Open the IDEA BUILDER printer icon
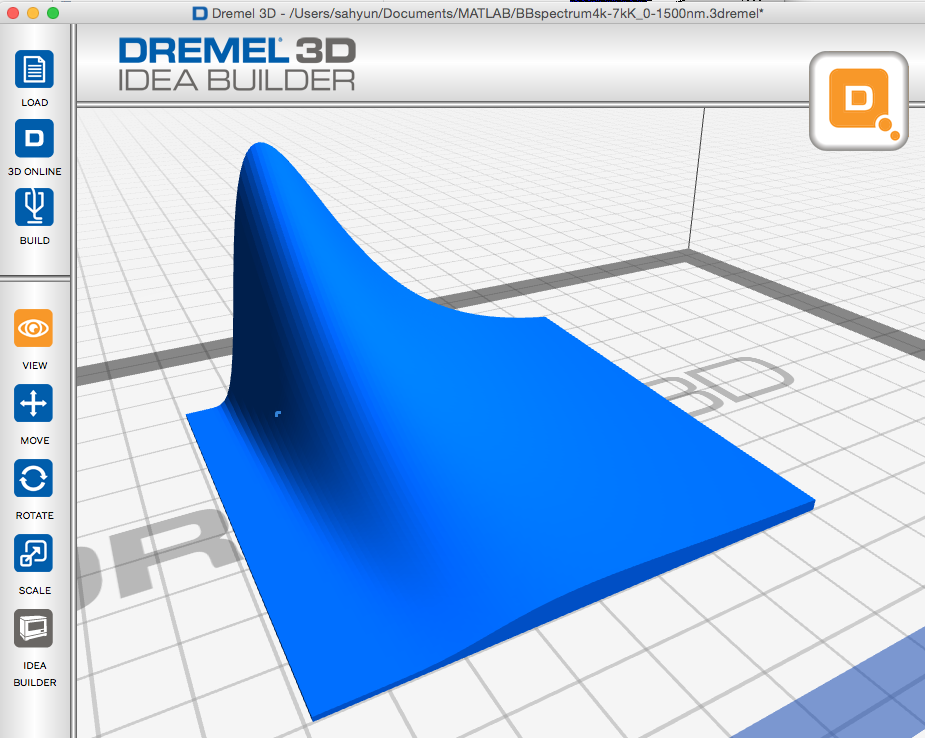Screen dimensions: 925x738 point(34,628)
